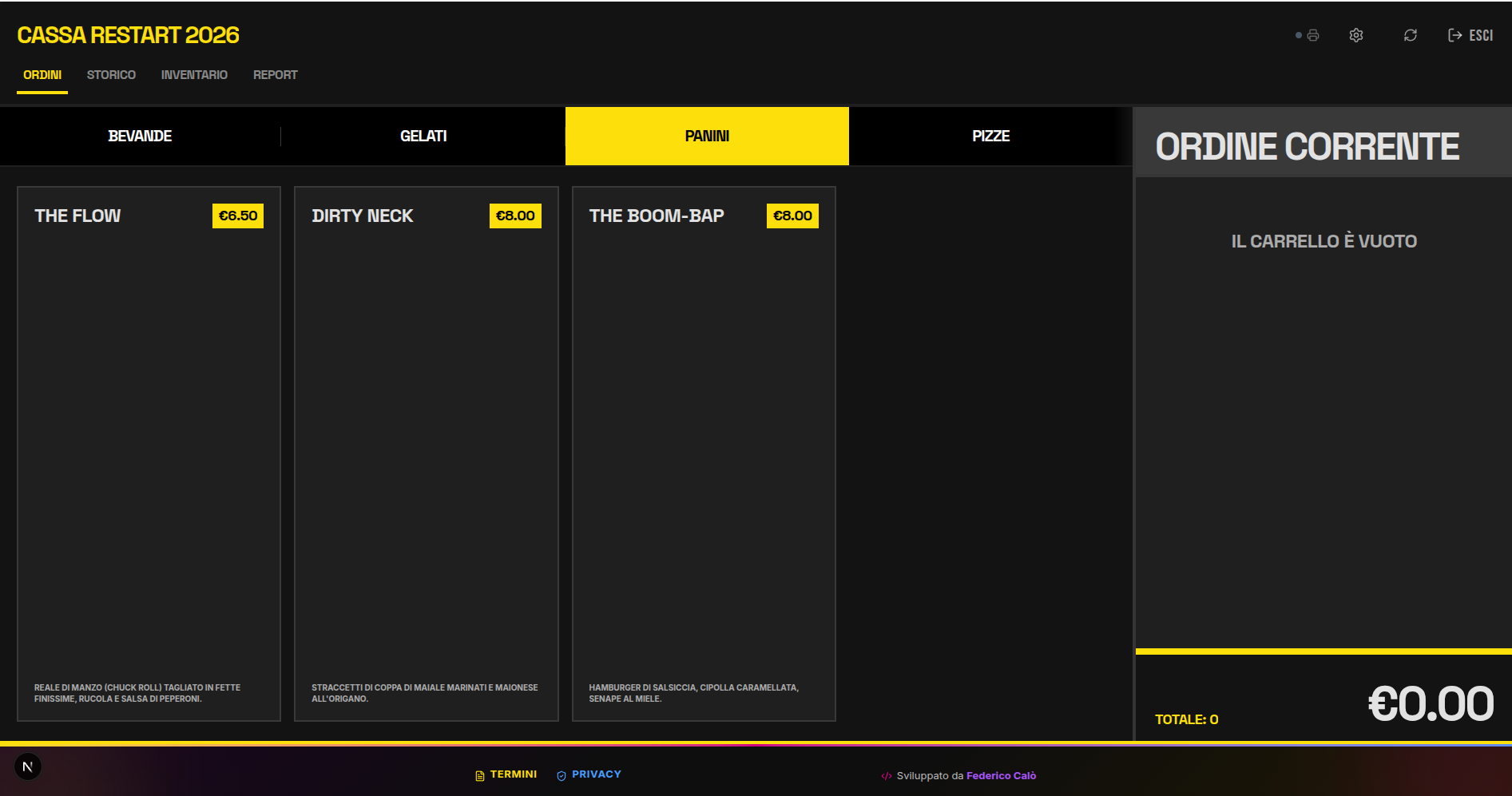
Task: Add THE BOOM-BAP panino to order
Action: (x=704, y=453)
